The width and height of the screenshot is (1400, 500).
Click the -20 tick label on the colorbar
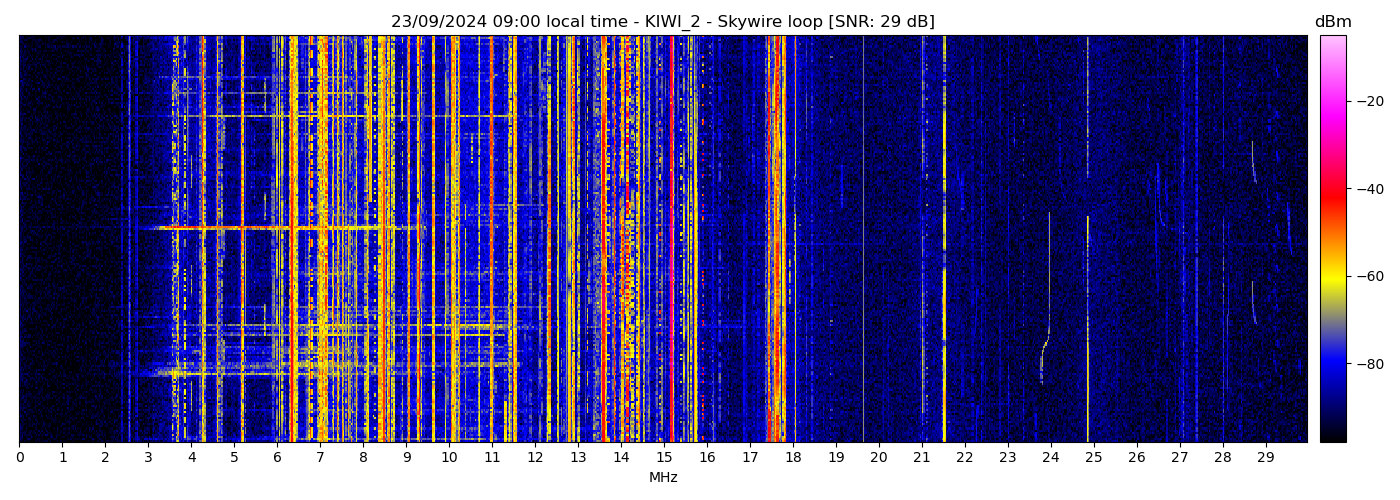point(1370,101)
